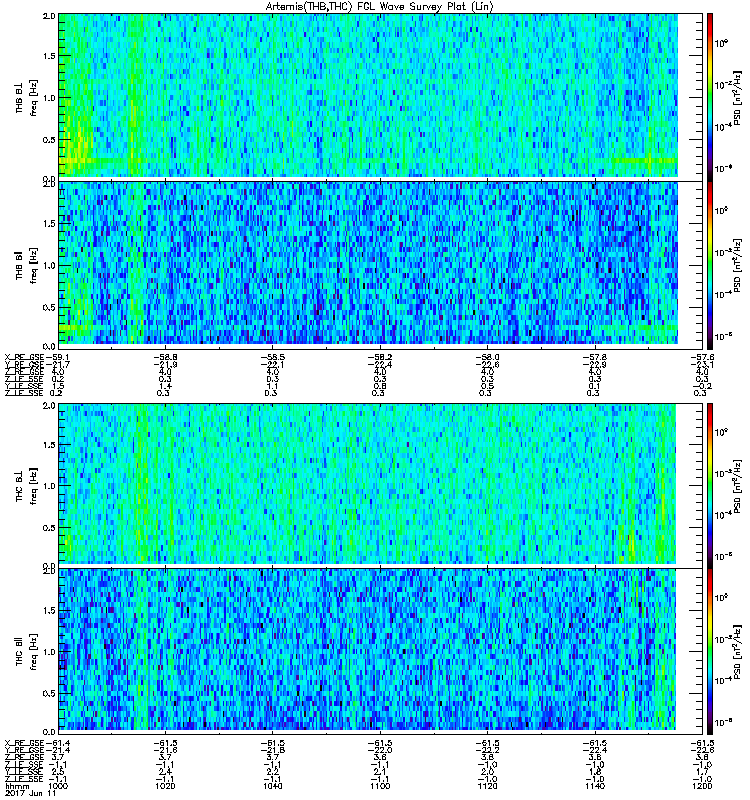Click the PSD color bar beside THC B-perpendicular panel
This screenshot has height=800, width=750.
click(x=710, y=485)
